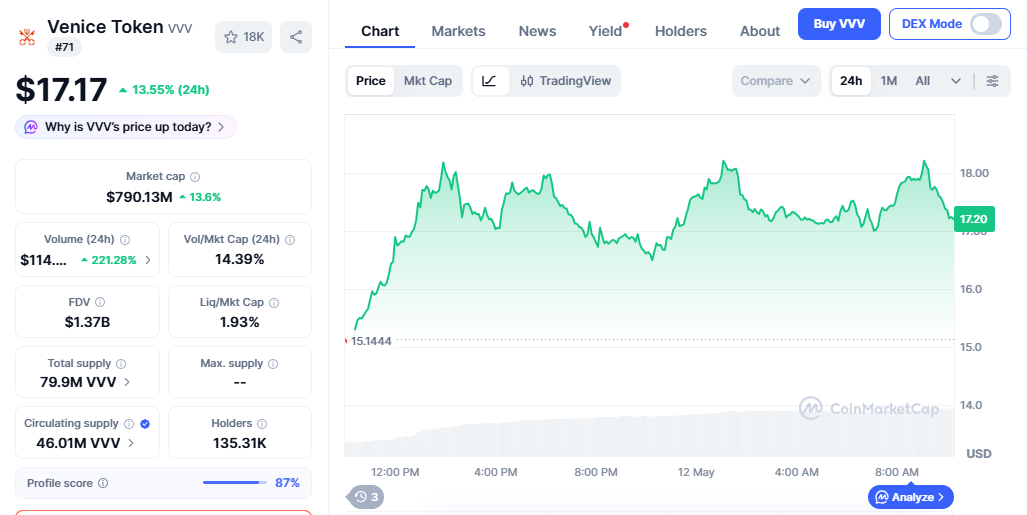
Task: Click the Liq/Mkt Cap info icon
Action: tap(274, 303)
